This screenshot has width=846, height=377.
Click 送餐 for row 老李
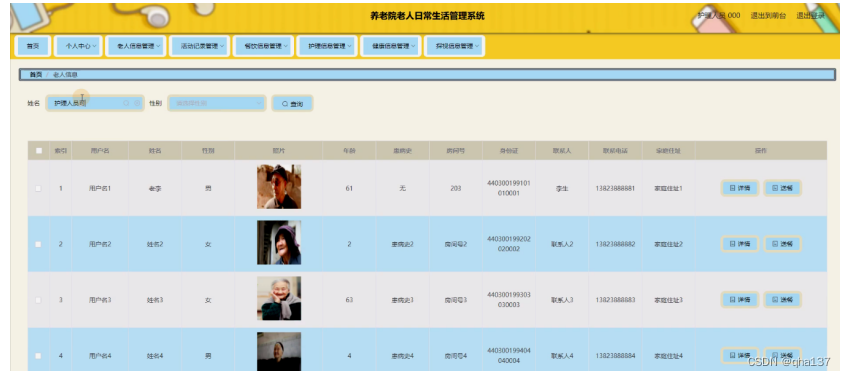coord(782,188)
